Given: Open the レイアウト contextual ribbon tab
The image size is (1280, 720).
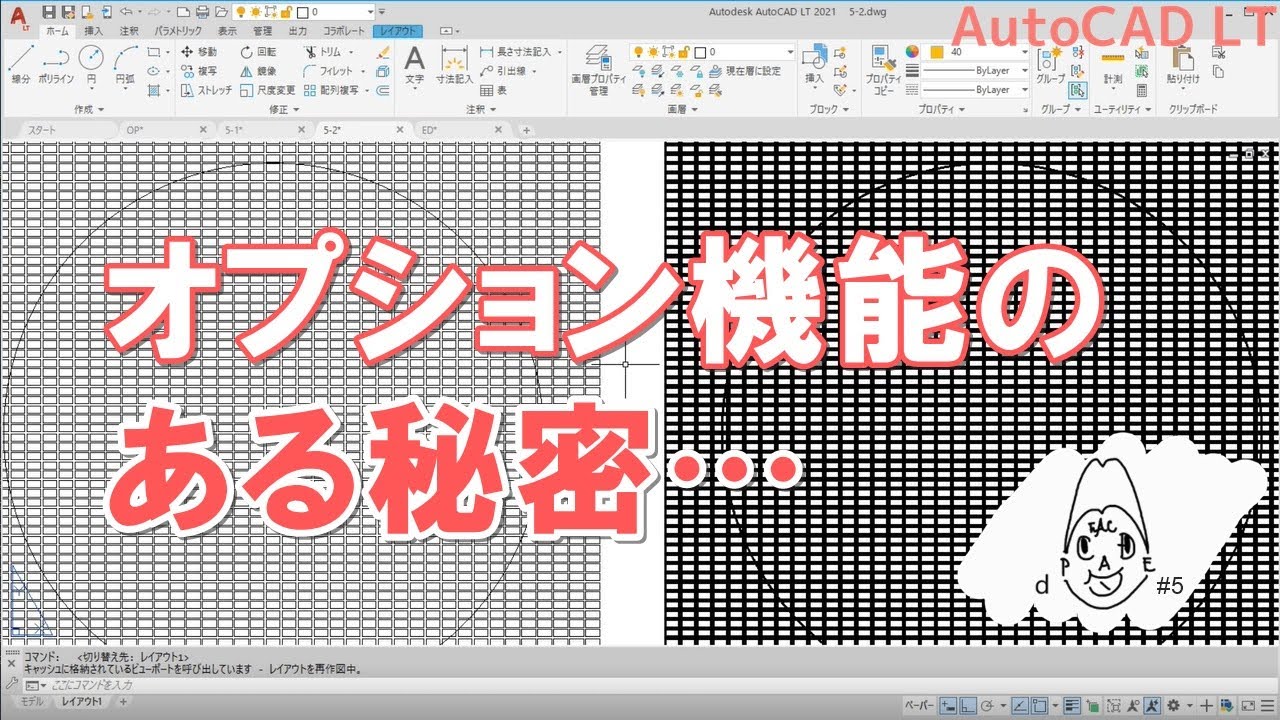Looking at the screenshot, I should coord(398,31).
